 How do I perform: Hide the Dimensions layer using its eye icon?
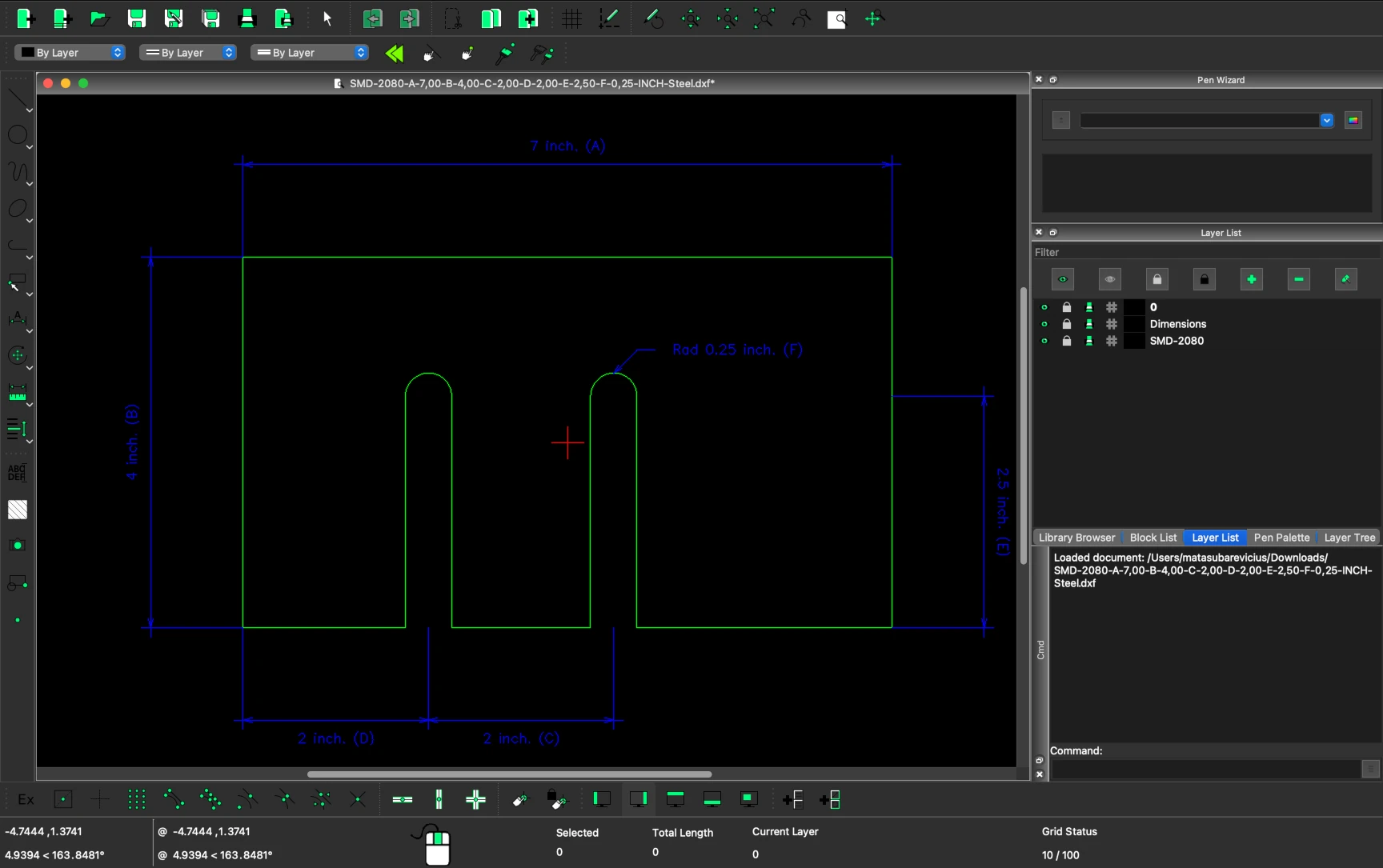tap(1044, 324)
